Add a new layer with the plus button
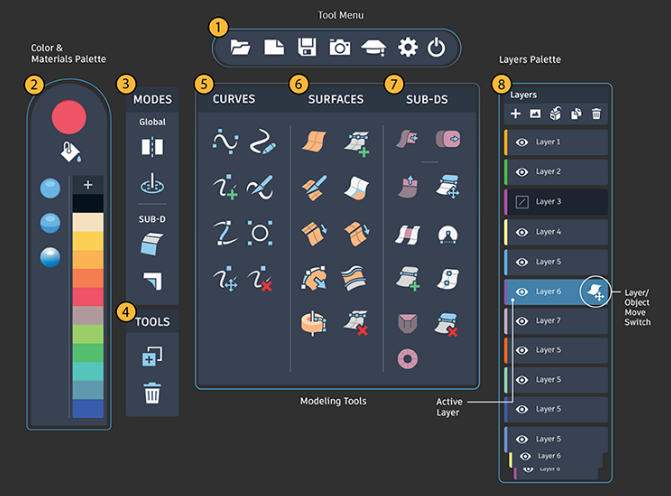This screenshot has height=496, width=671. [515, 114]
